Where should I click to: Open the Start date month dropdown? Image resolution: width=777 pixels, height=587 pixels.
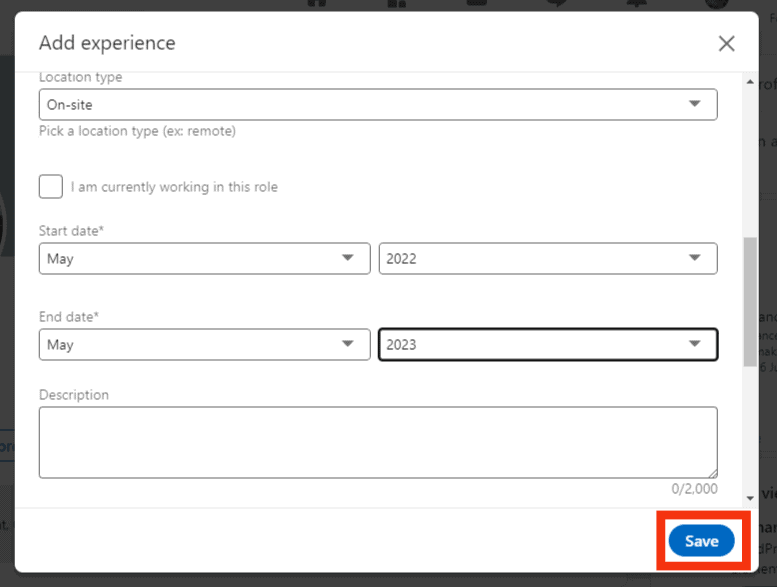point(205,259)
